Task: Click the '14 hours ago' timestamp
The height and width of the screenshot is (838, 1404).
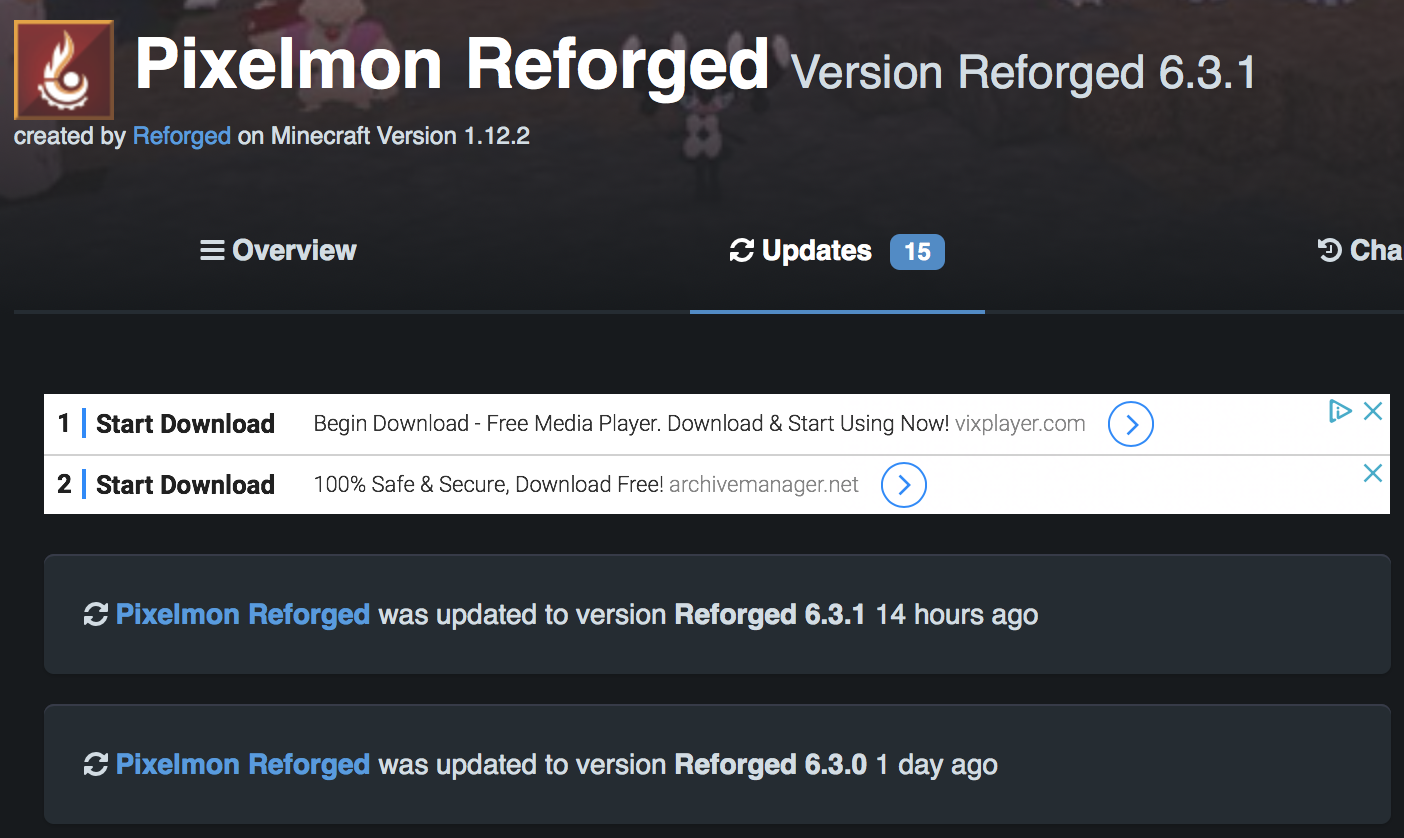Action: tap(957, 614)
